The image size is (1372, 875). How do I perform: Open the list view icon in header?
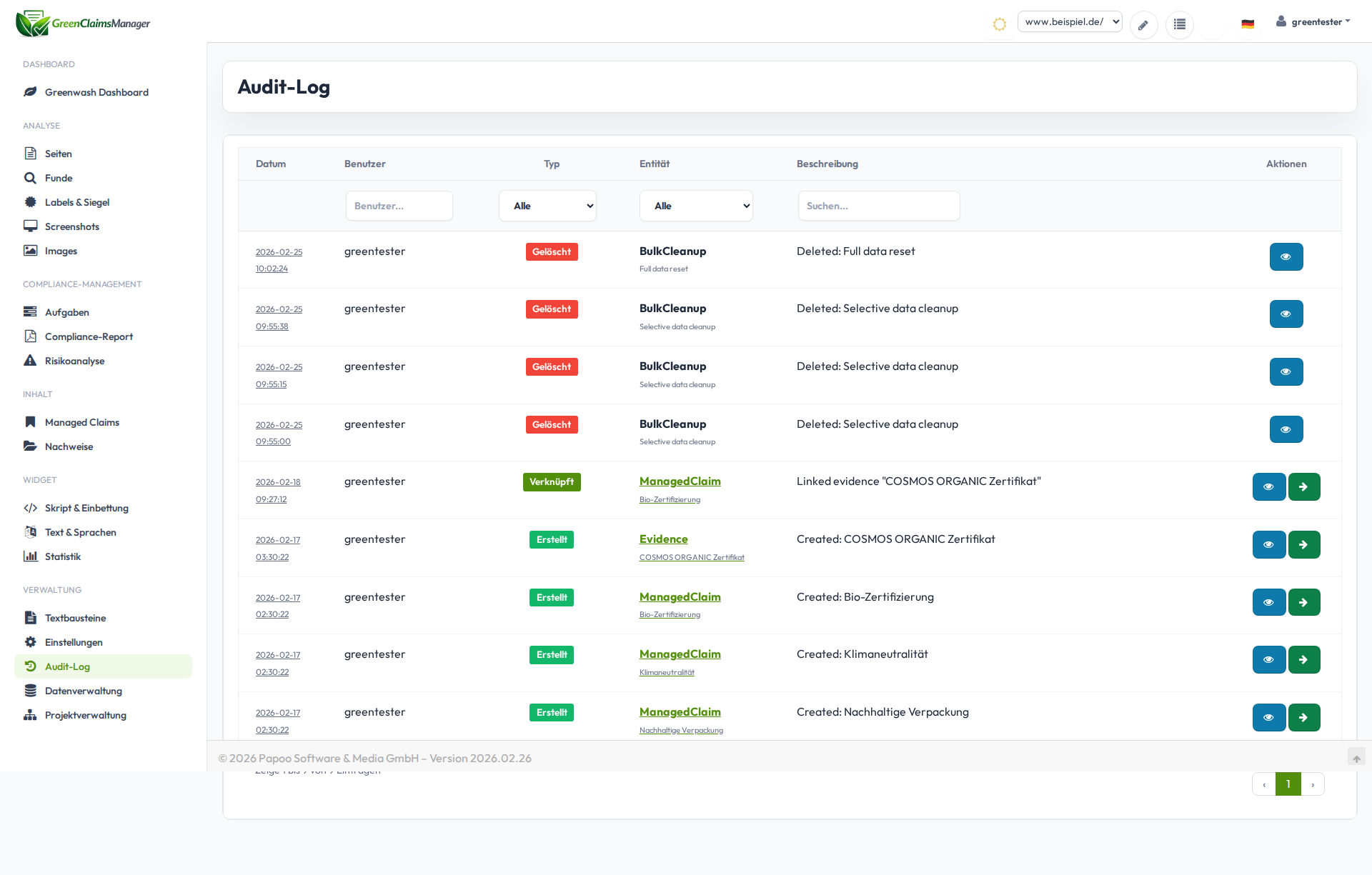(x=1180, y=25)
